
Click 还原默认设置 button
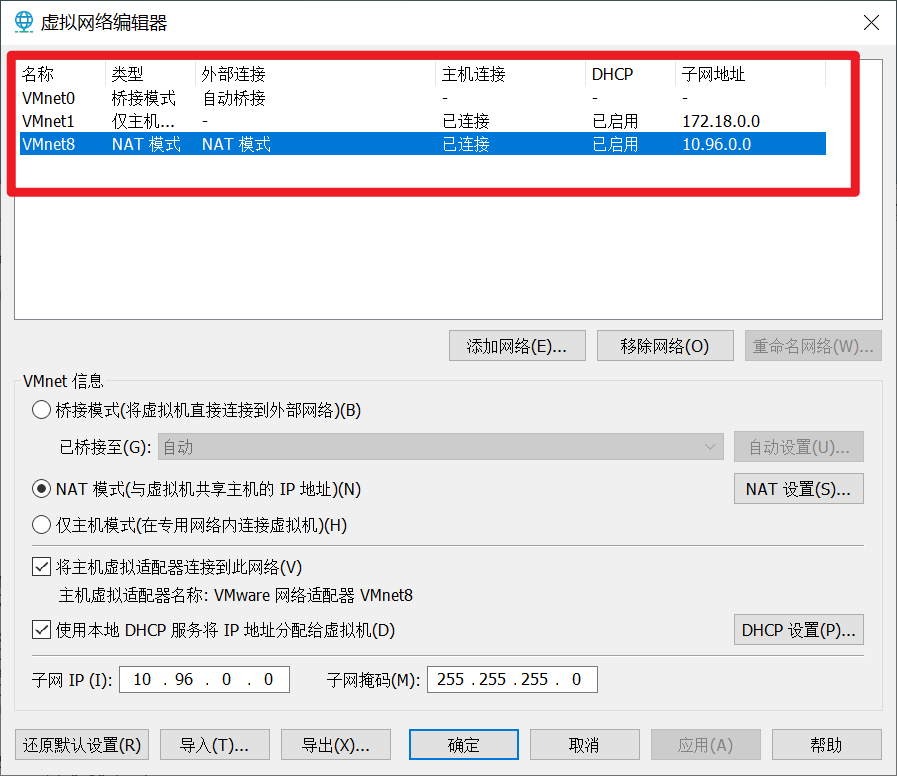point(82,745)
